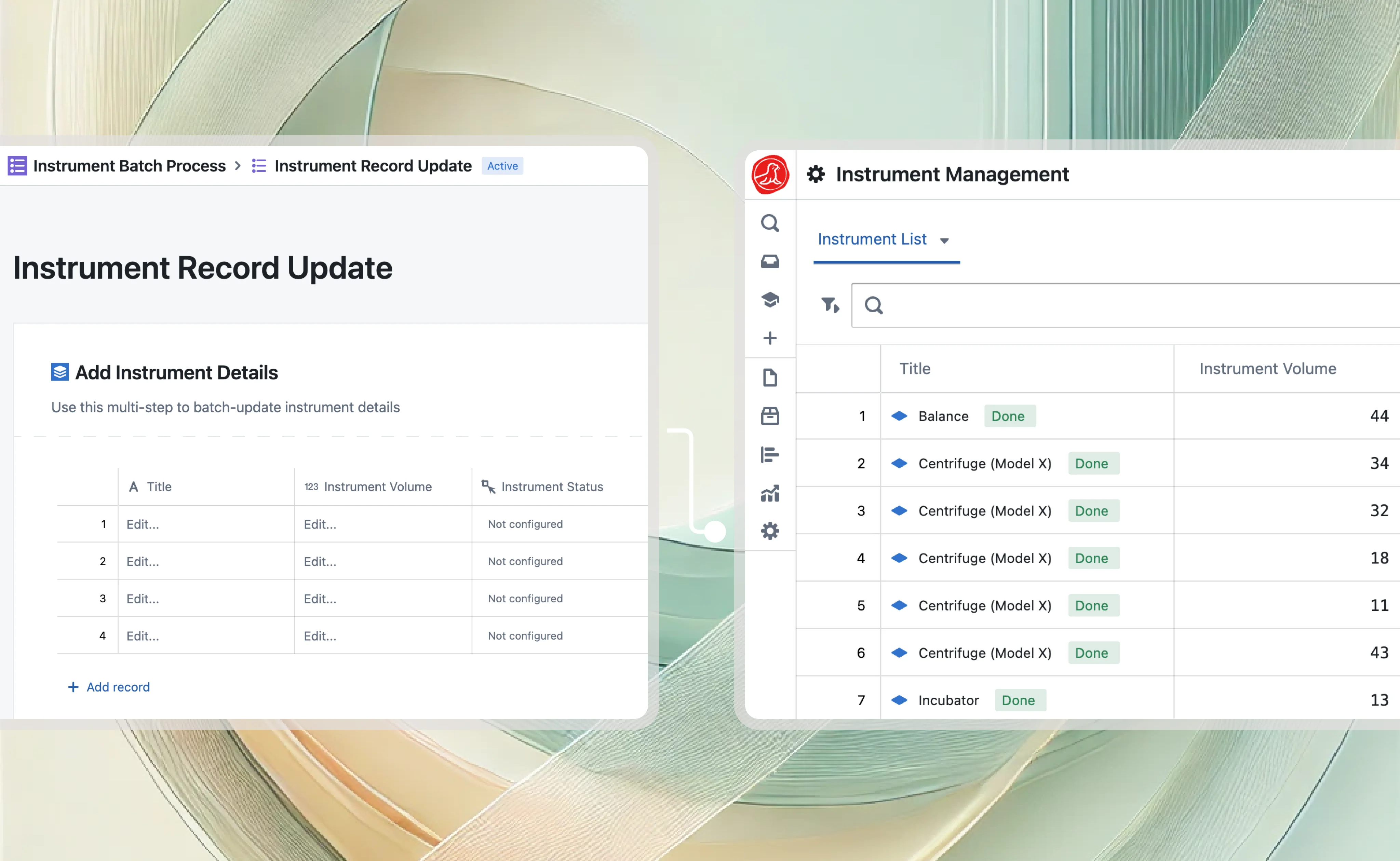Screen dimensions: 1400x861
Task: Click the blue diamond icon on Balance row
Action: [899, 416]
